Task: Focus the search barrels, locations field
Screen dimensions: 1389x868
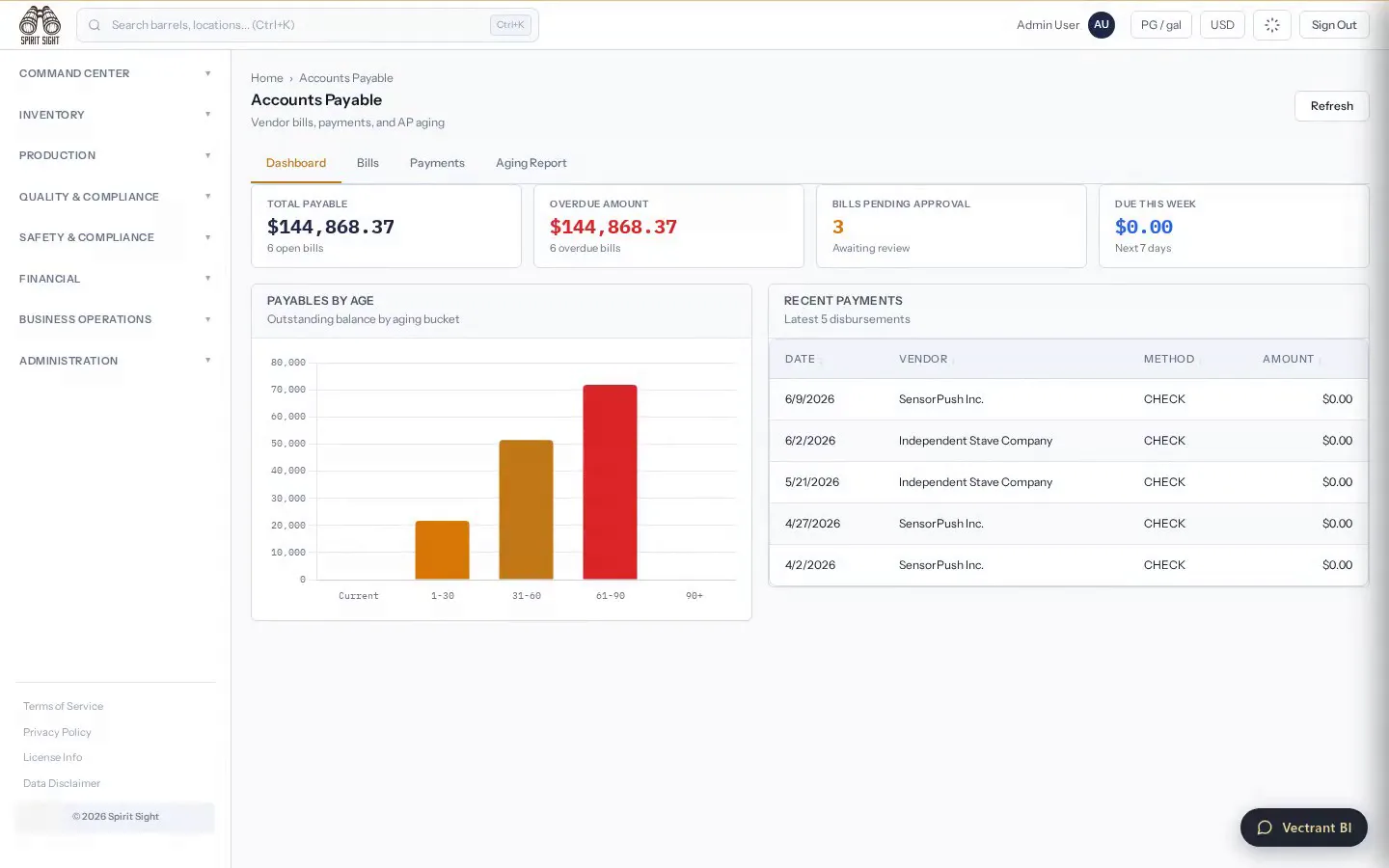Action: click(308, 25)
